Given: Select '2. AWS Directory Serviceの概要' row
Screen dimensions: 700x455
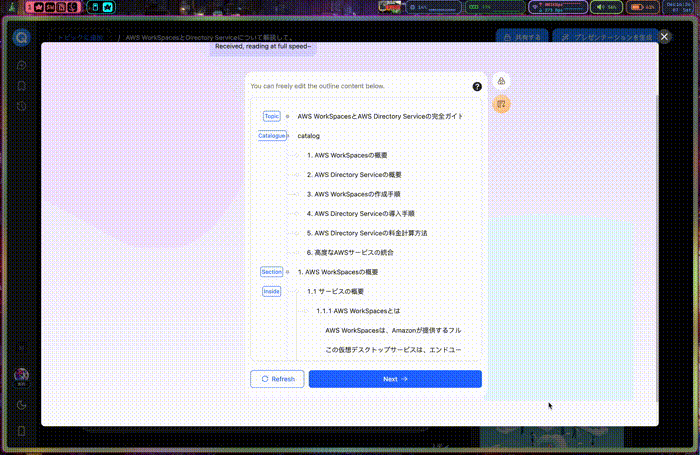Looking at the screenshot, I should click(354, 175).
